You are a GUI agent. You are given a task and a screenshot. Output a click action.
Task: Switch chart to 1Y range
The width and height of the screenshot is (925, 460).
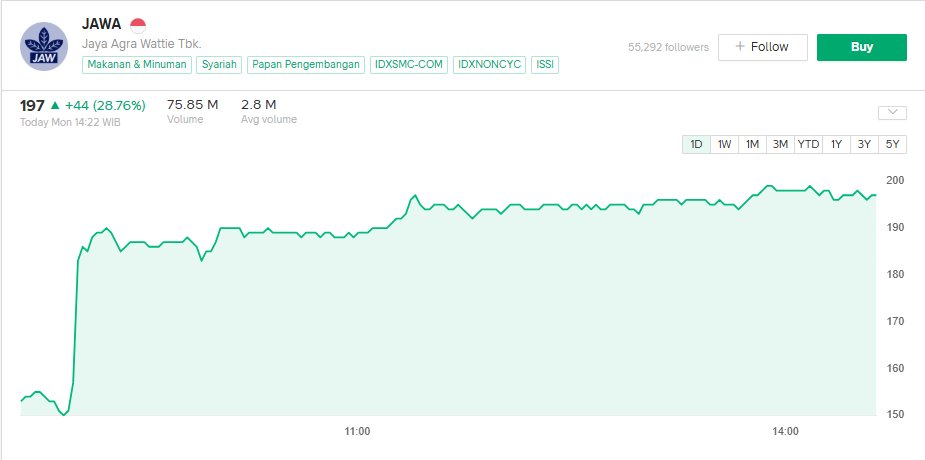(836, 144)
